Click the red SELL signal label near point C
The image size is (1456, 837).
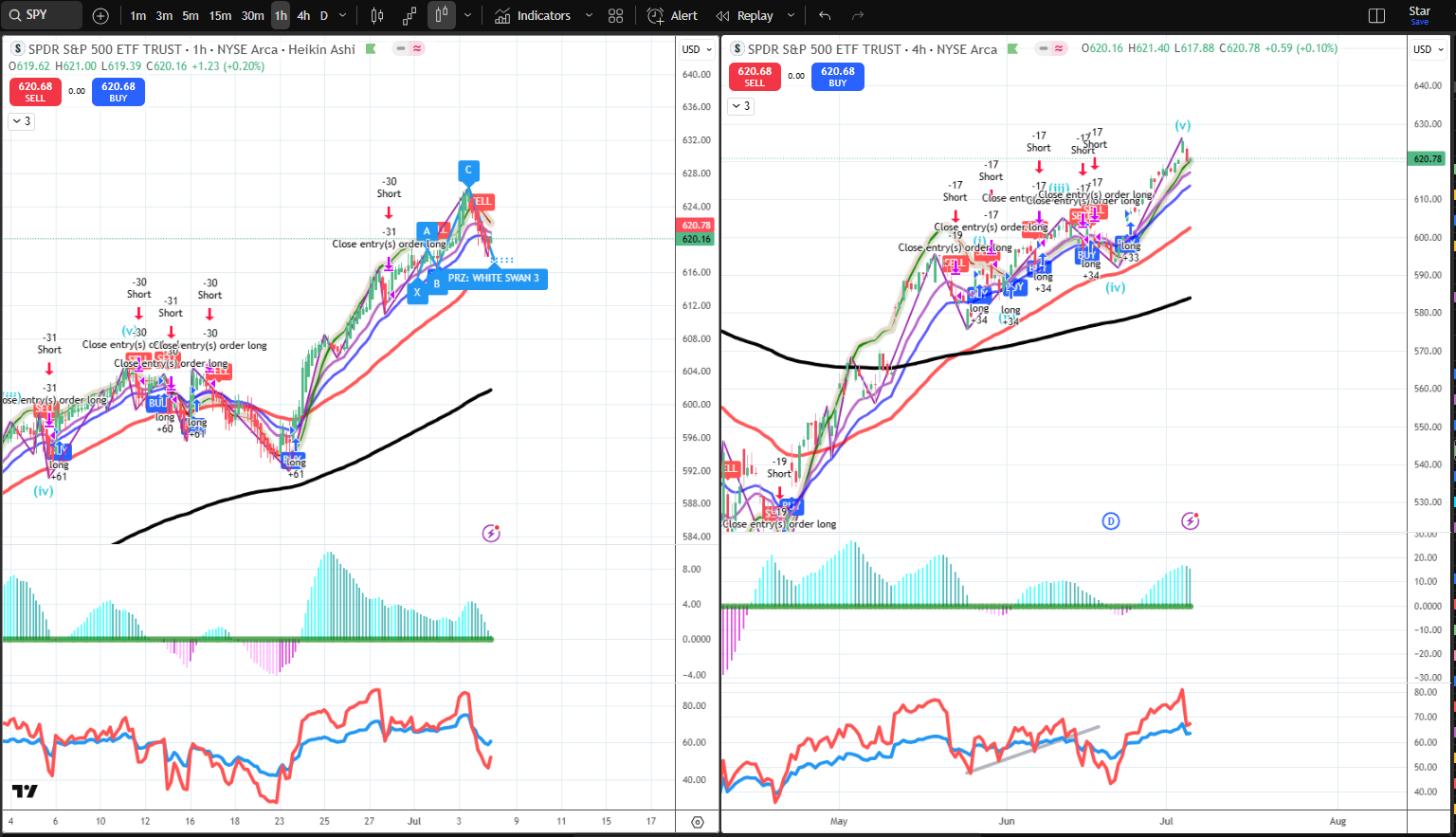click(482, 201)
